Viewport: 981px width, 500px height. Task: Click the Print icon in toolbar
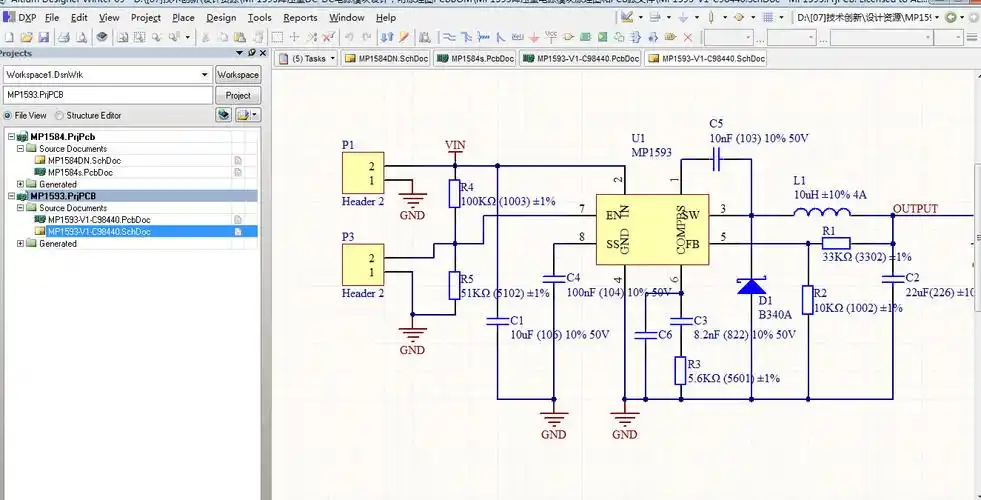pos(62,38)
